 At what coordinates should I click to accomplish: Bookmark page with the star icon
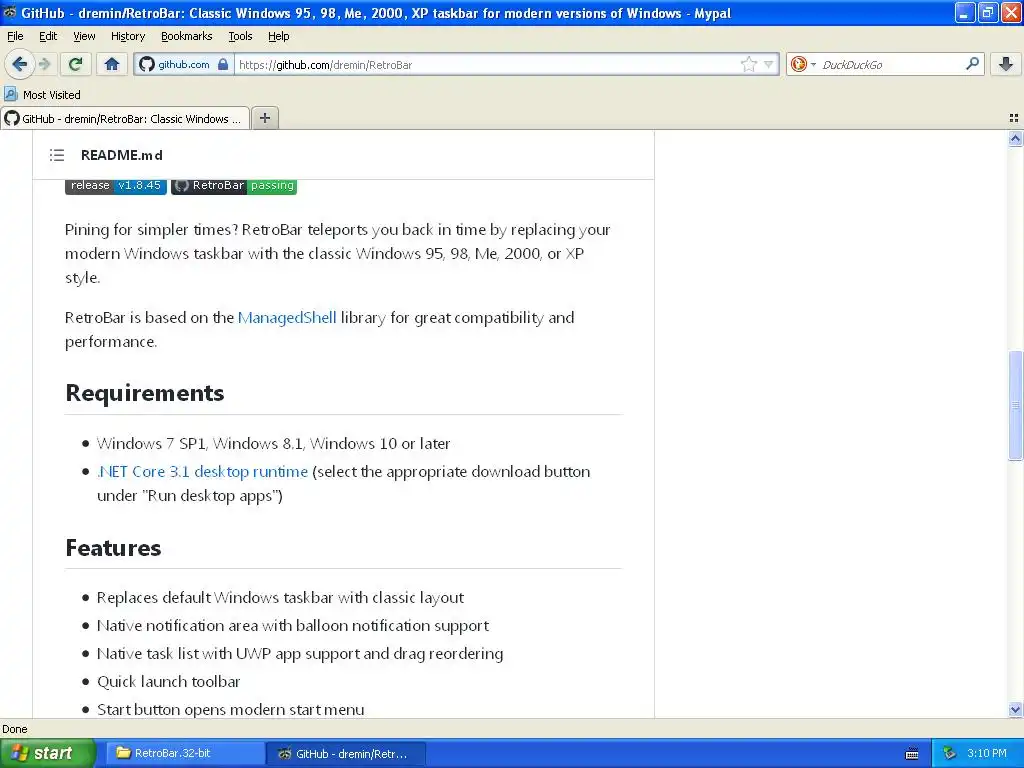[748, 64]
